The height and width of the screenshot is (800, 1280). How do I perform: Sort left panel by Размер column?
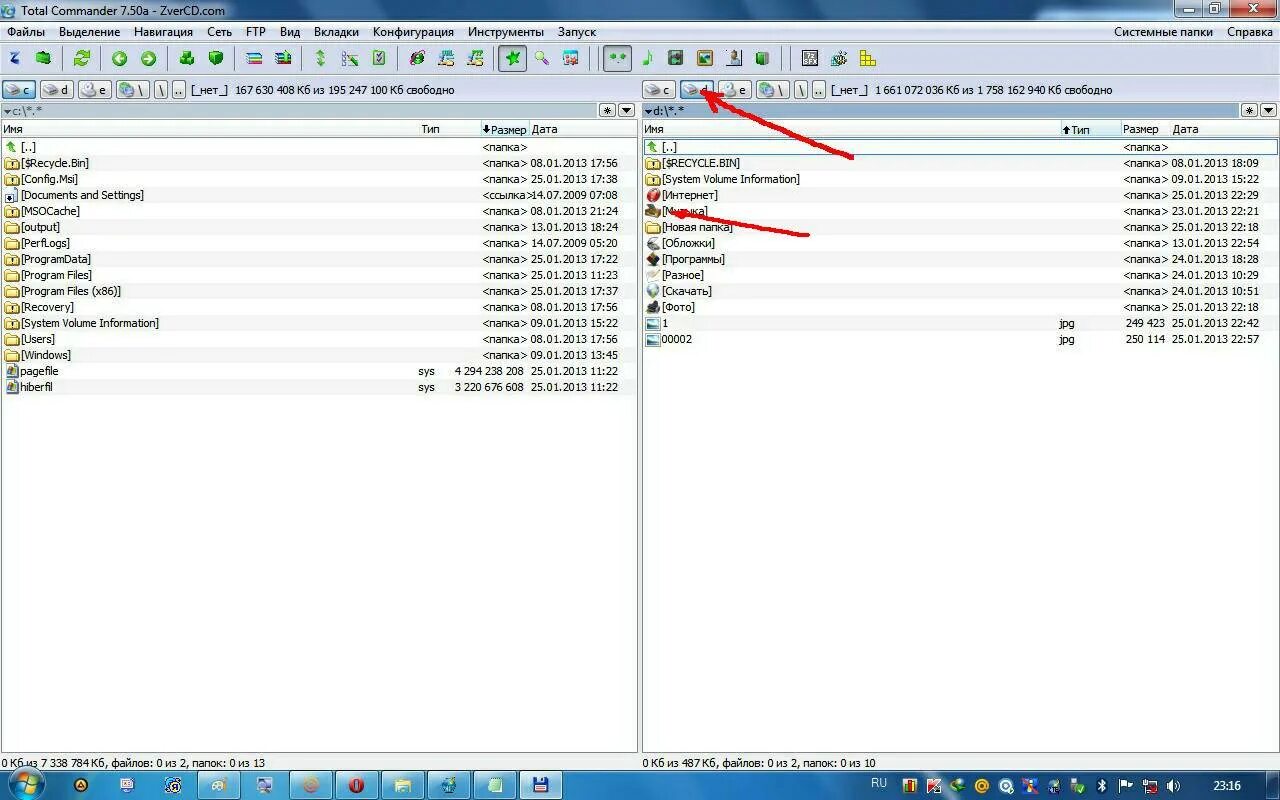point(504,129)
